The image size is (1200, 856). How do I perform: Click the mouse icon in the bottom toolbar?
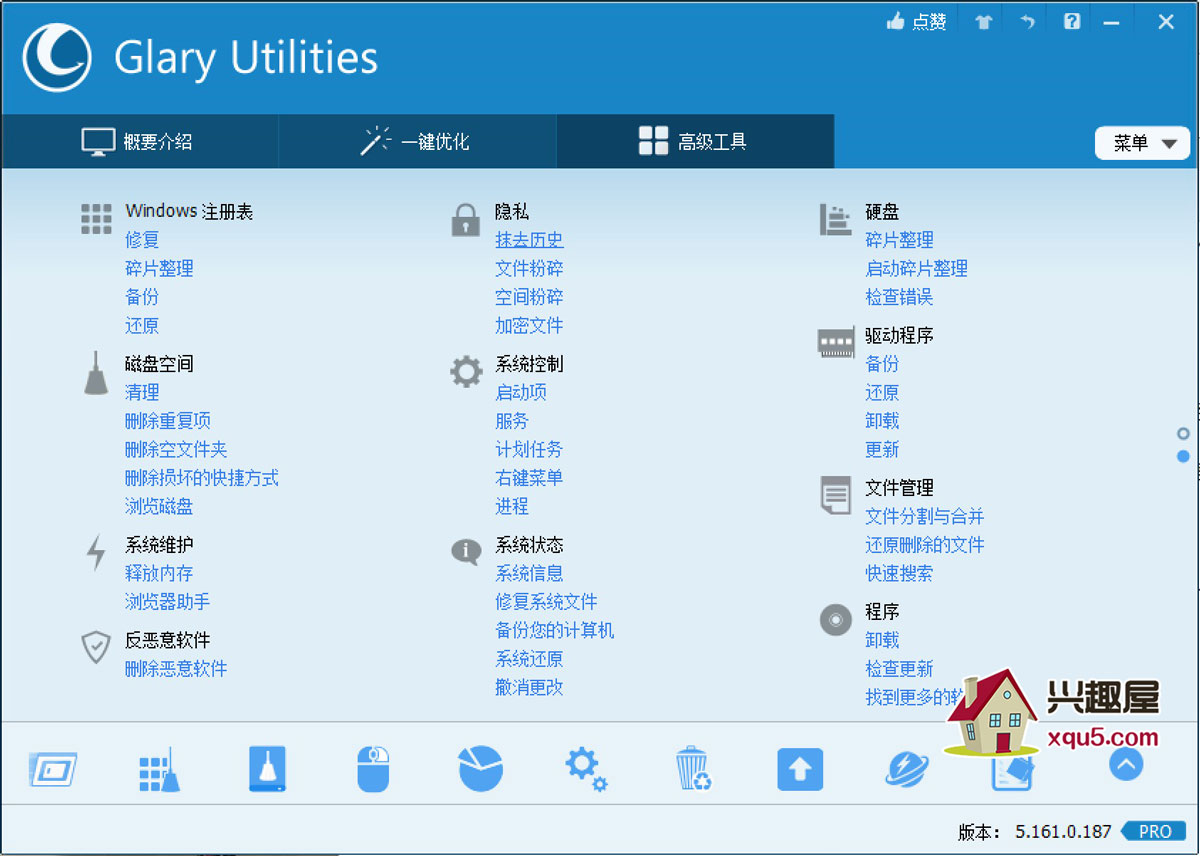[373, 770]
